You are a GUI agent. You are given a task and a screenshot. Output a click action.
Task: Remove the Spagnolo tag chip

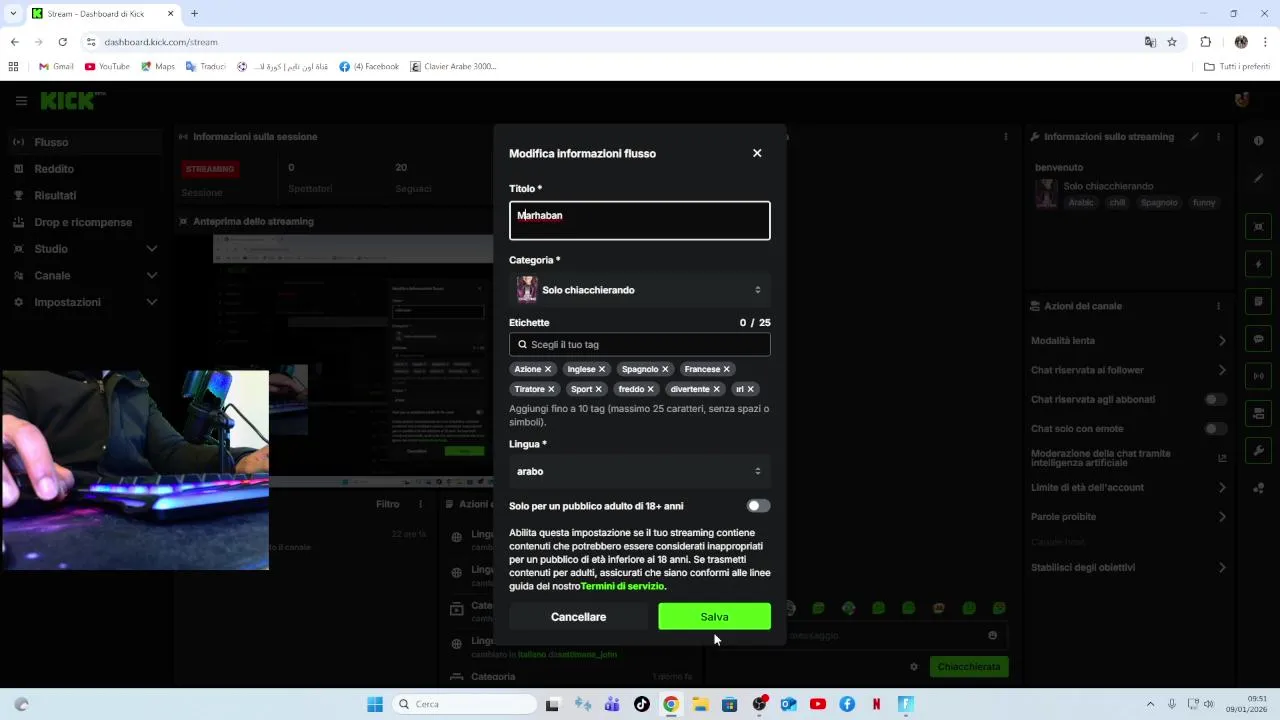coord(665,369)
